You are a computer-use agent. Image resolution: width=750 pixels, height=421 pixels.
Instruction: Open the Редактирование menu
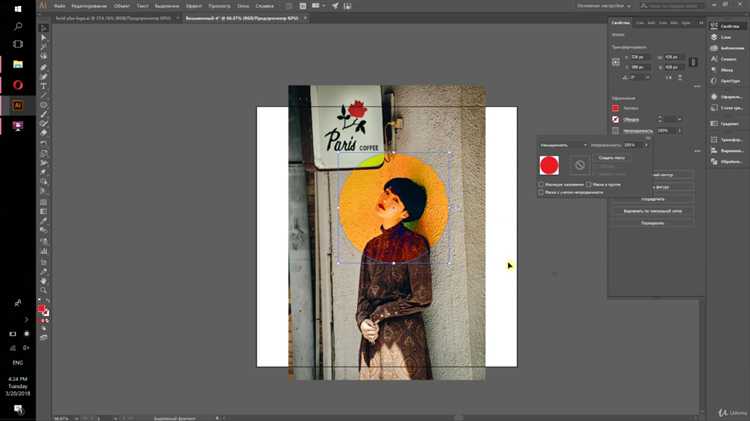pyautogui.click(x=89, y=6)
